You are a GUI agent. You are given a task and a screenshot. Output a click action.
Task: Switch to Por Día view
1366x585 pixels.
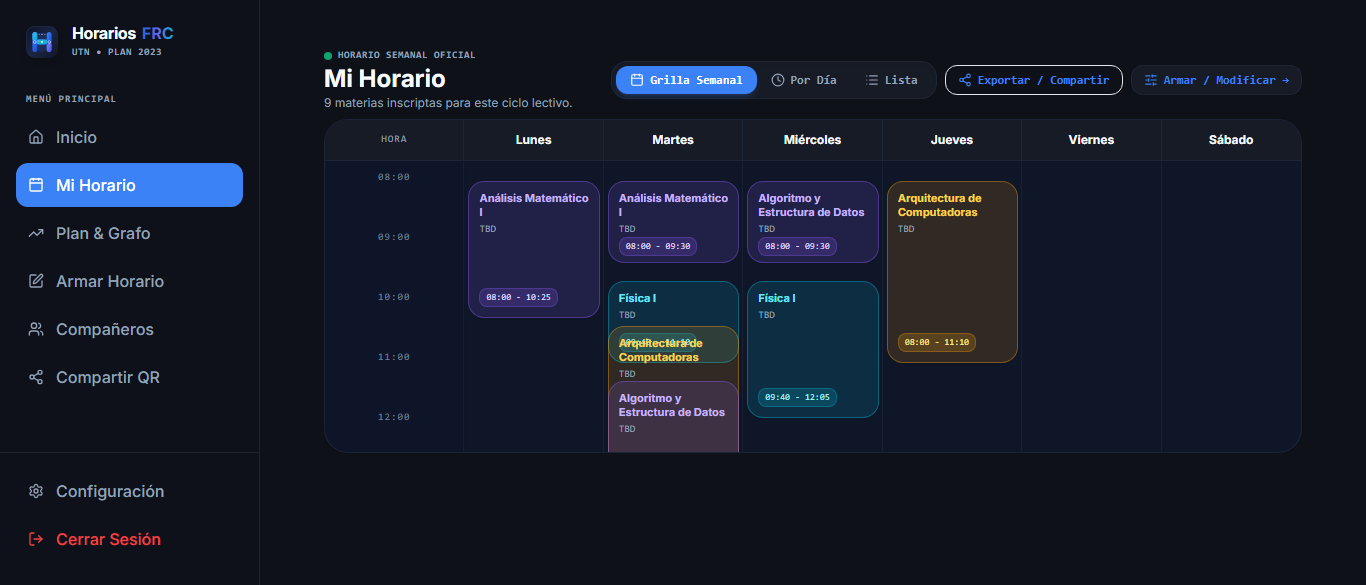pyautogui.click(x=804, y=80)
